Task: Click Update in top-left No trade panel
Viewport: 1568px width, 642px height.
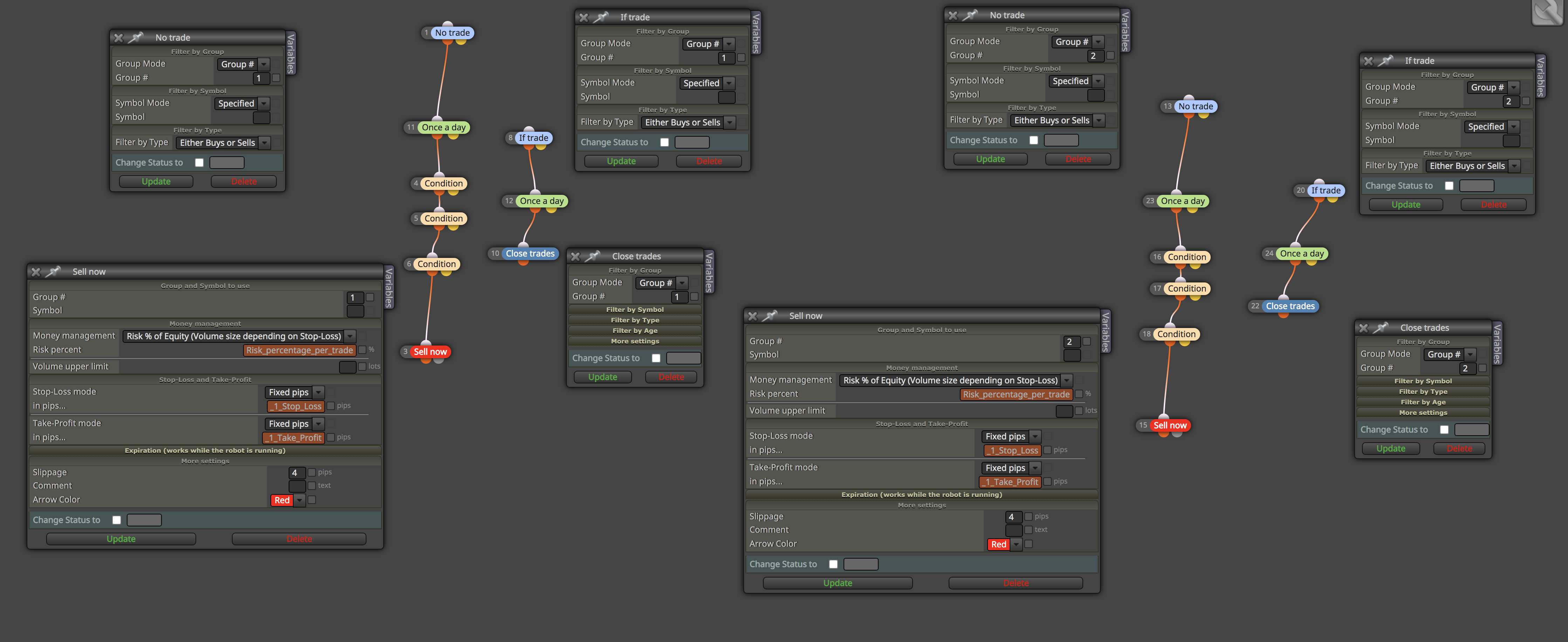Action: [x=156, y=182]
